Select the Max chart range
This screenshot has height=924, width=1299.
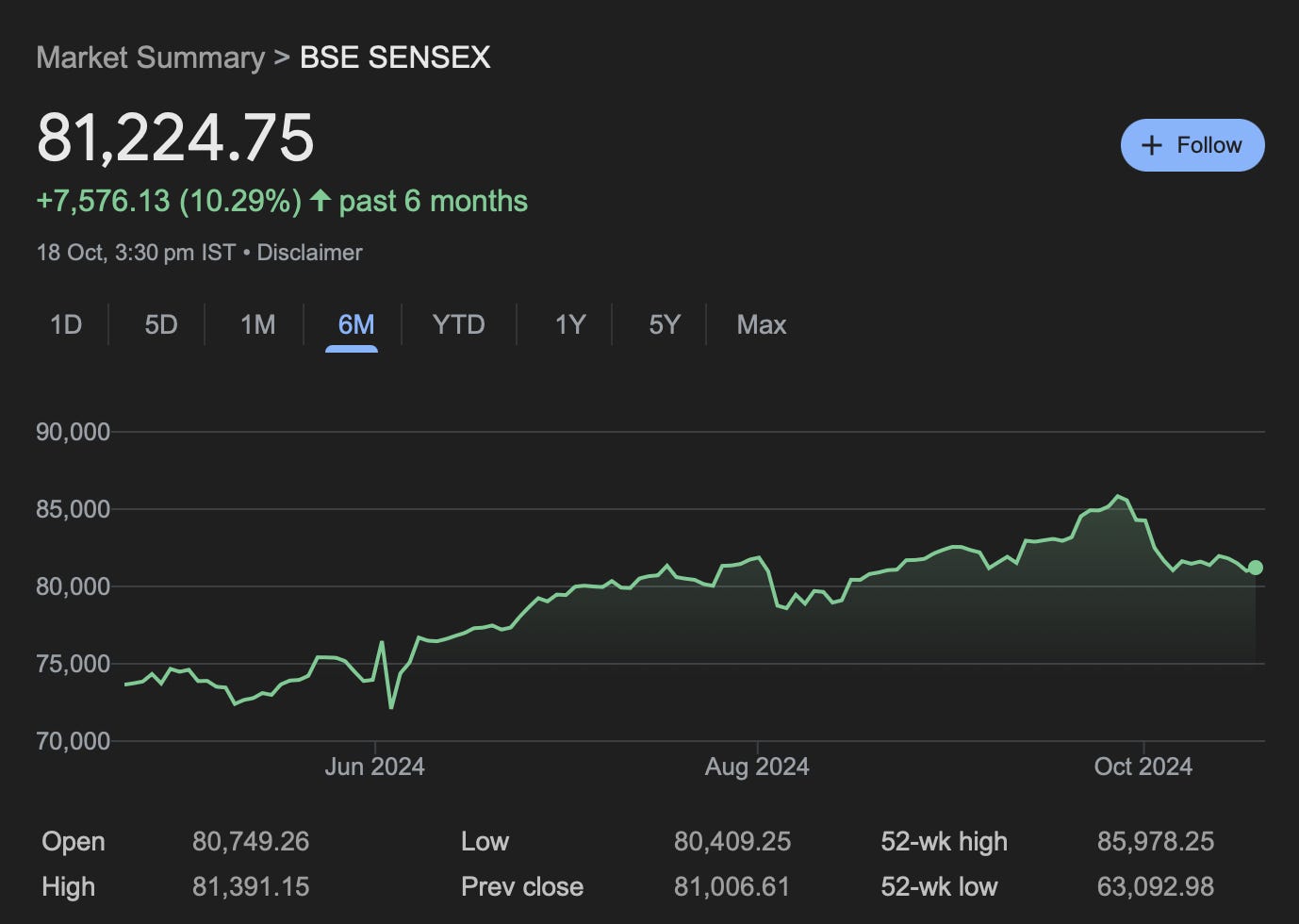(x=762, y=324)
